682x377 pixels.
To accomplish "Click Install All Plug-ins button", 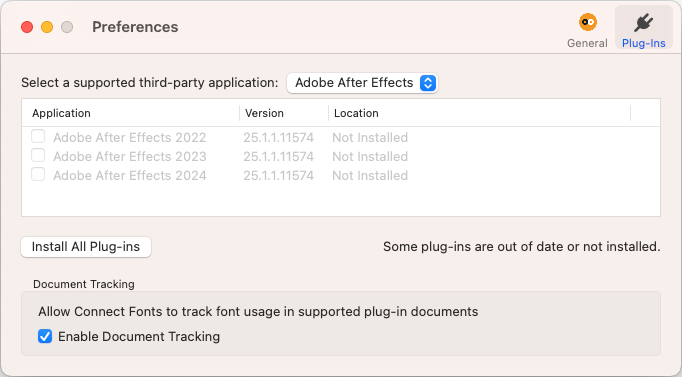I will (x=86, y=247).
